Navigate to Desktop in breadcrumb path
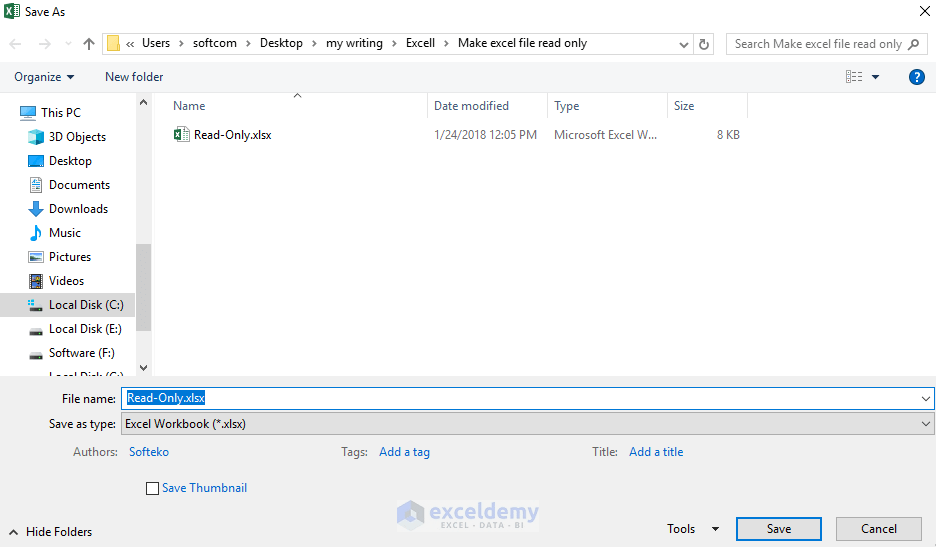The image size is (936, 547). coord(281,43)
